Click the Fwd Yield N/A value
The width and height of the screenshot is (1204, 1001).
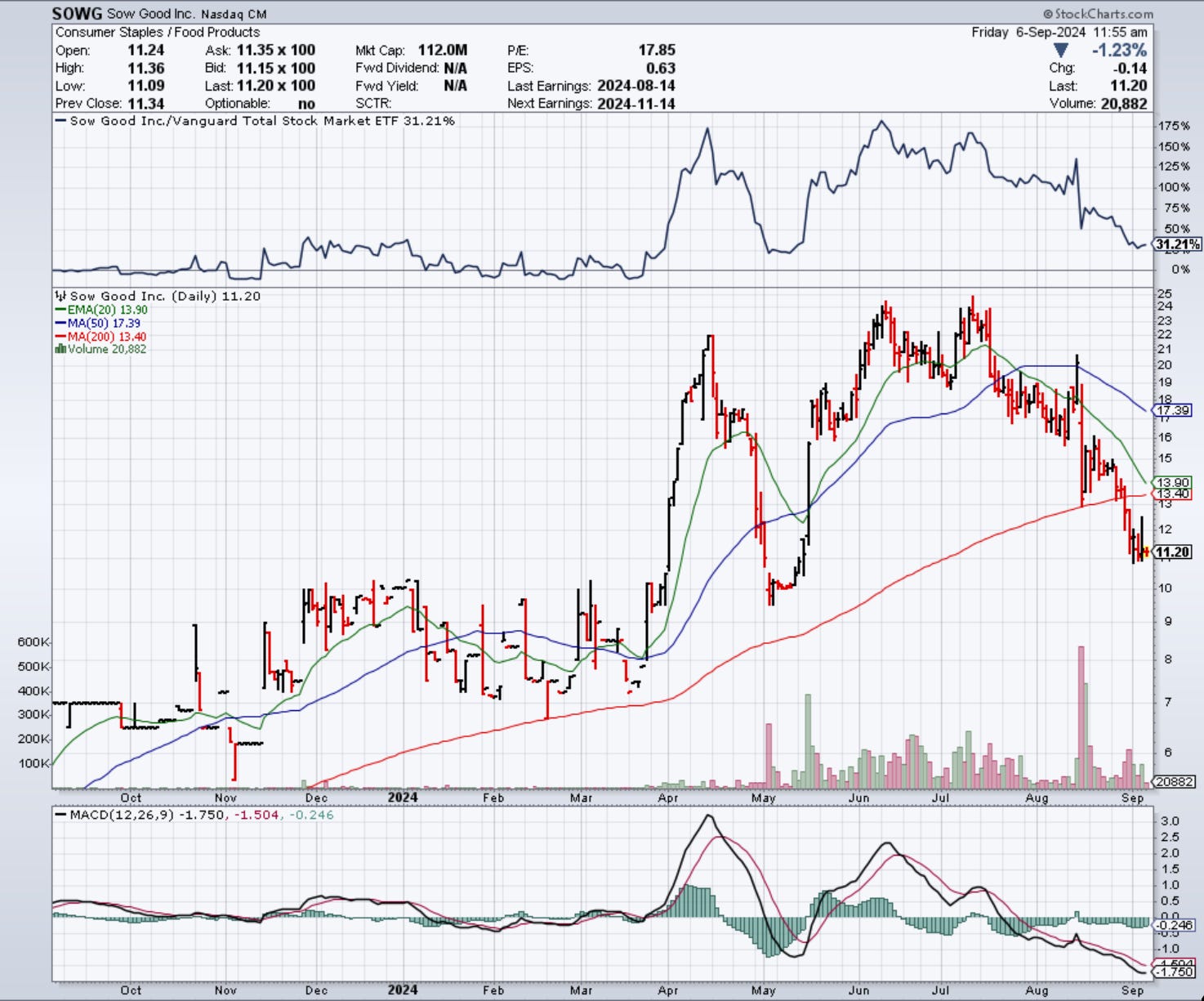[455, 86]
